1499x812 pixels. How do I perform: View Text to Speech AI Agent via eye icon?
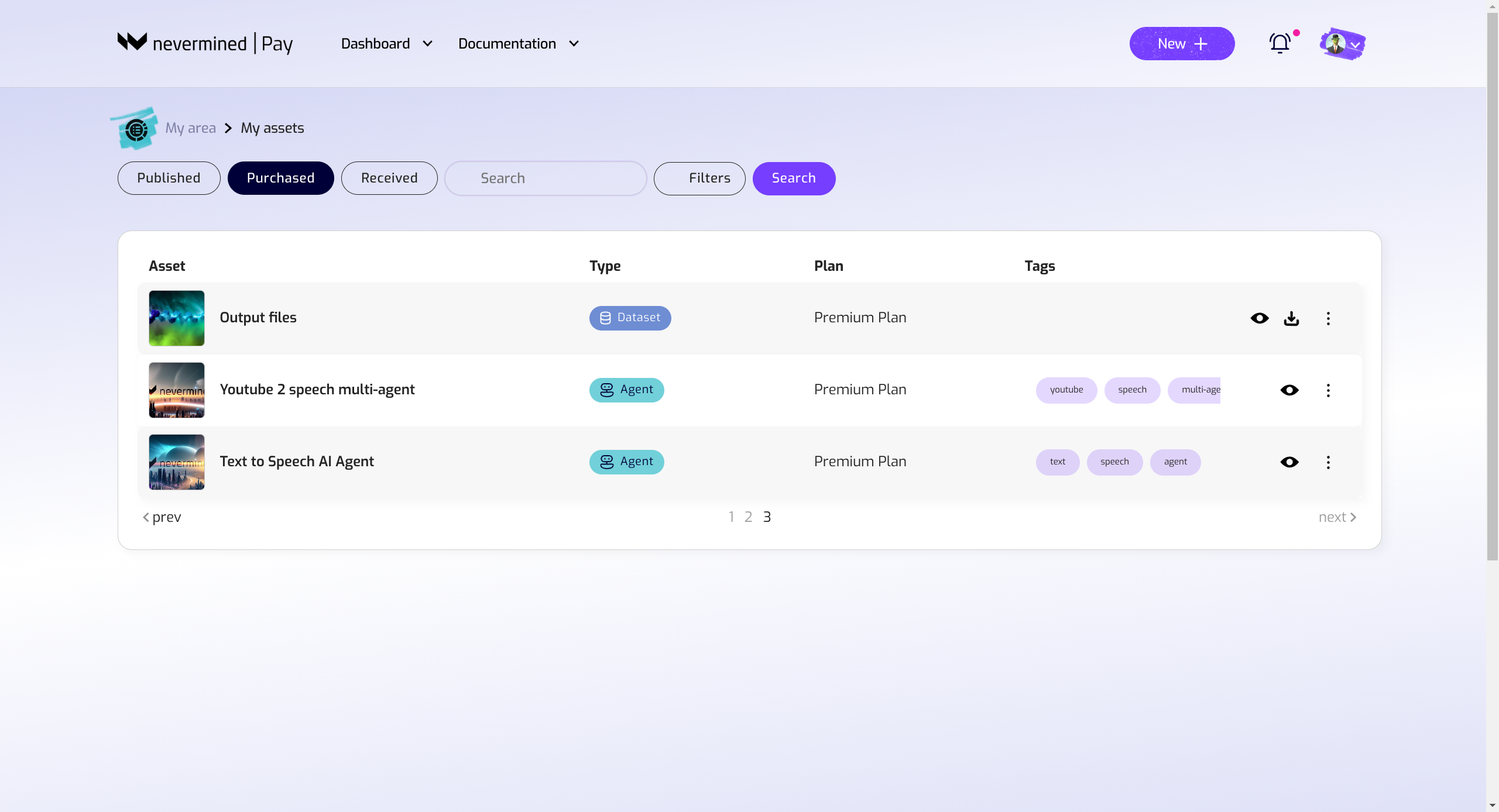[x=1289, y=462]
